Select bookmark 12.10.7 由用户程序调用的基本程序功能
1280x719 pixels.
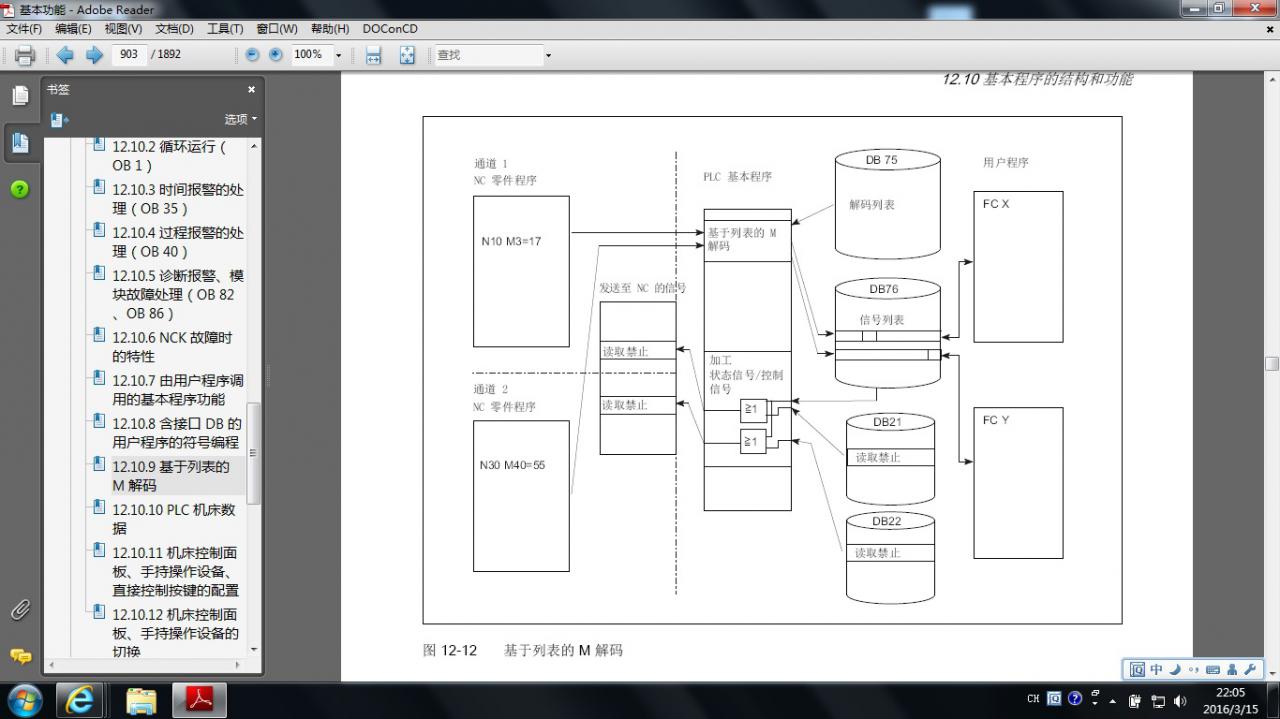coord(177,390)
